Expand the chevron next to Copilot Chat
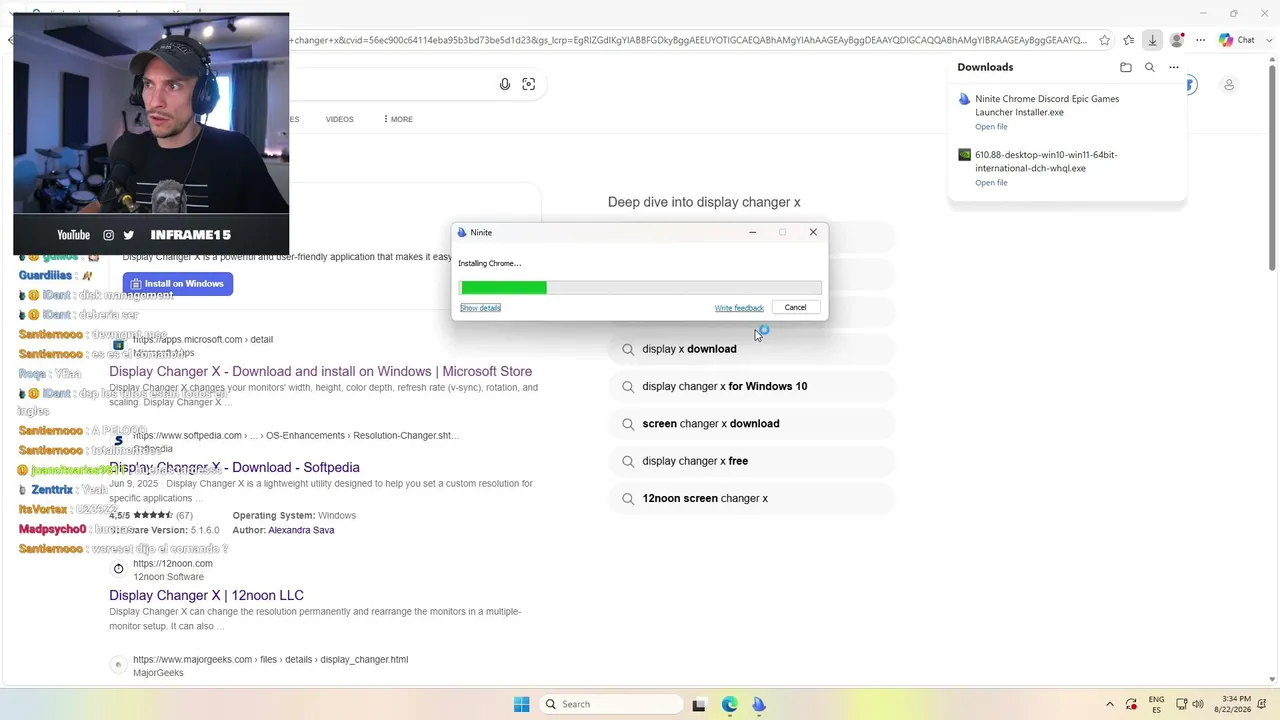 tap(1268, 40)
